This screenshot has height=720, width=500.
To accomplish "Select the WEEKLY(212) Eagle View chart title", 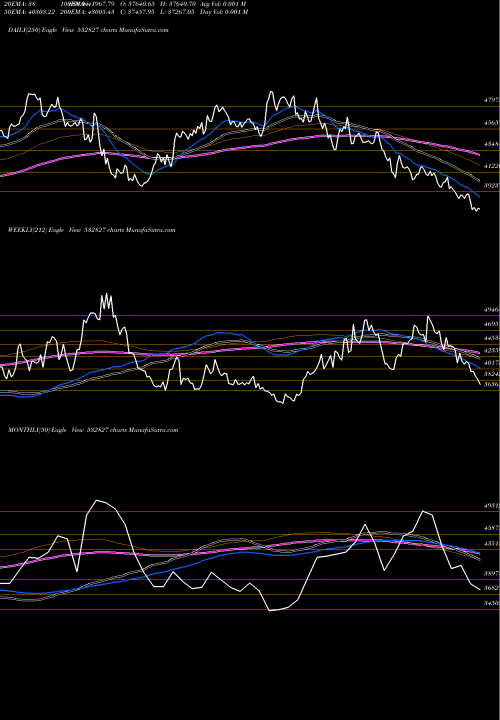I will click(x=91, y=230).
